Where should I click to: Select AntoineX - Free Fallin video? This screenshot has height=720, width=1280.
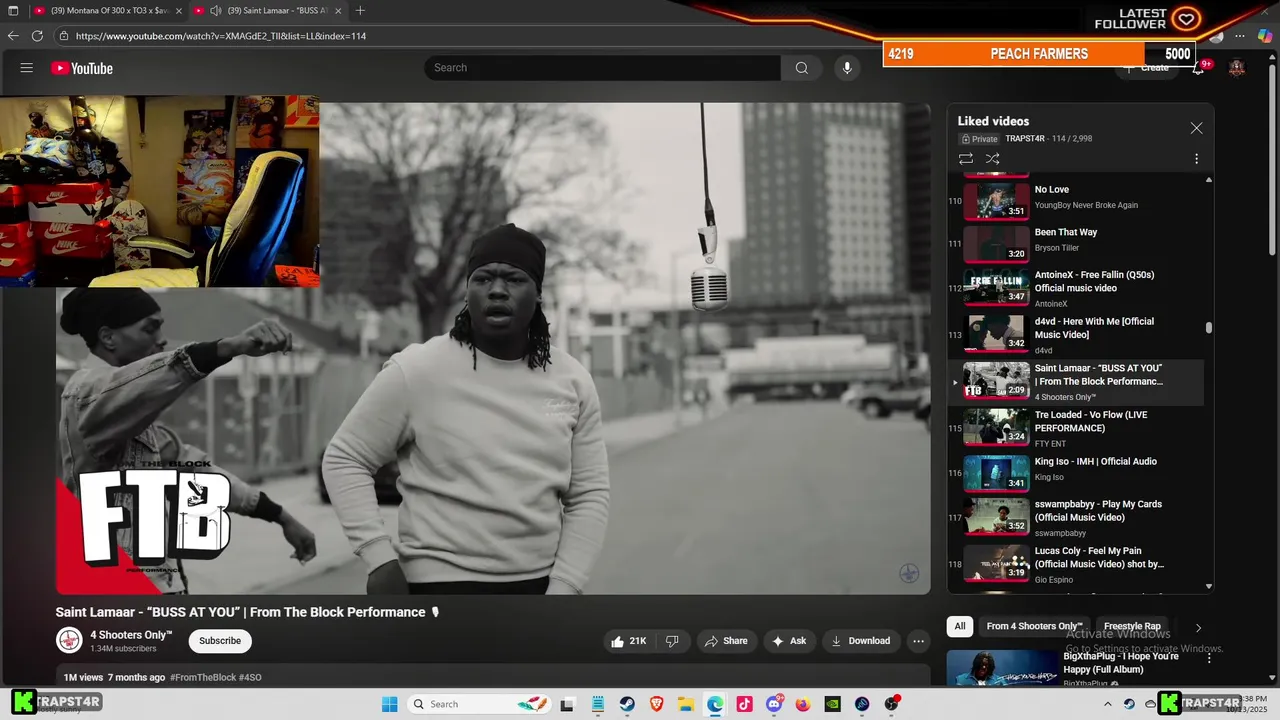(1075, 288)
